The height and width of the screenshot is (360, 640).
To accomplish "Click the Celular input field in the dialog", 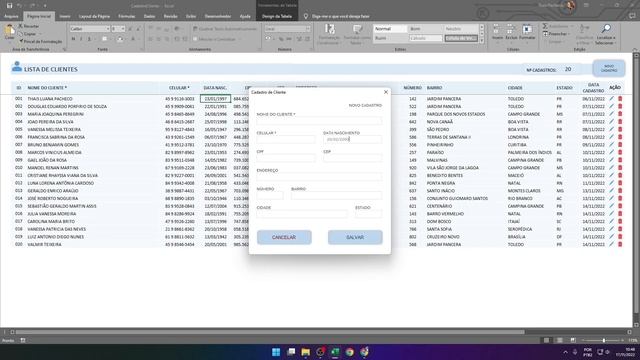I will pos(286,140).
